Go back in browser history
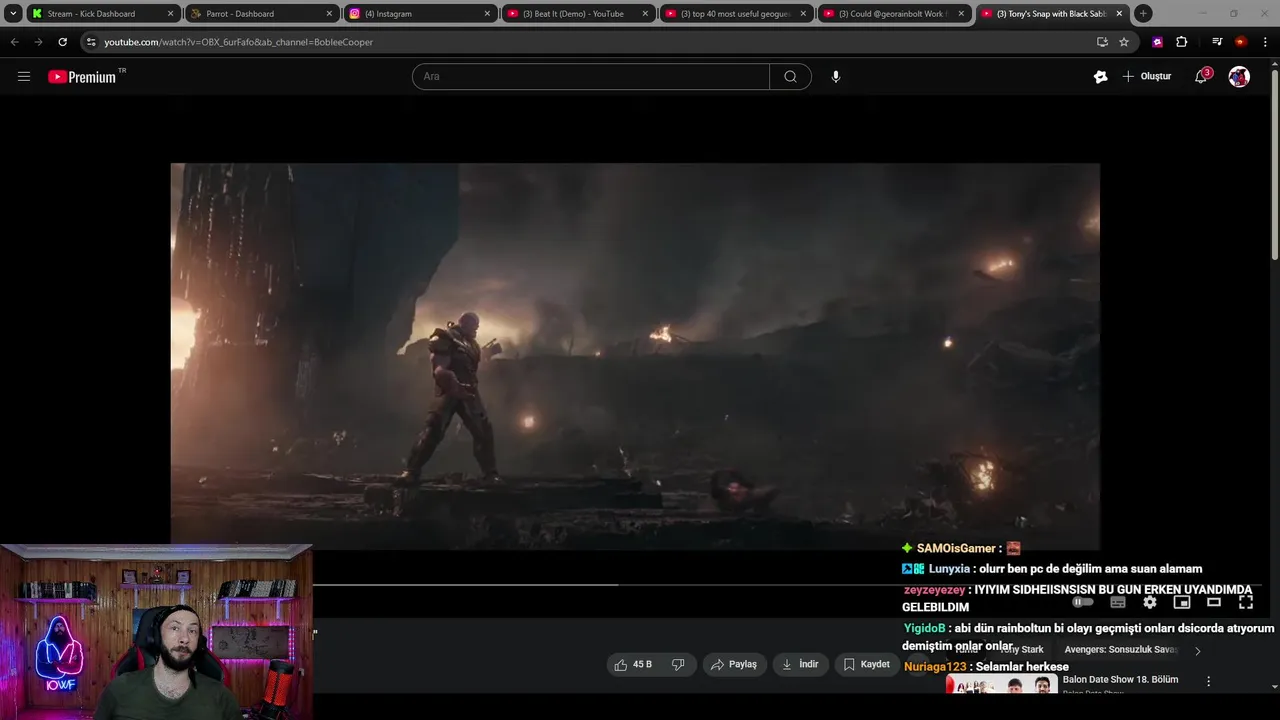This screenshot has height=720, width=1280. 14,42
